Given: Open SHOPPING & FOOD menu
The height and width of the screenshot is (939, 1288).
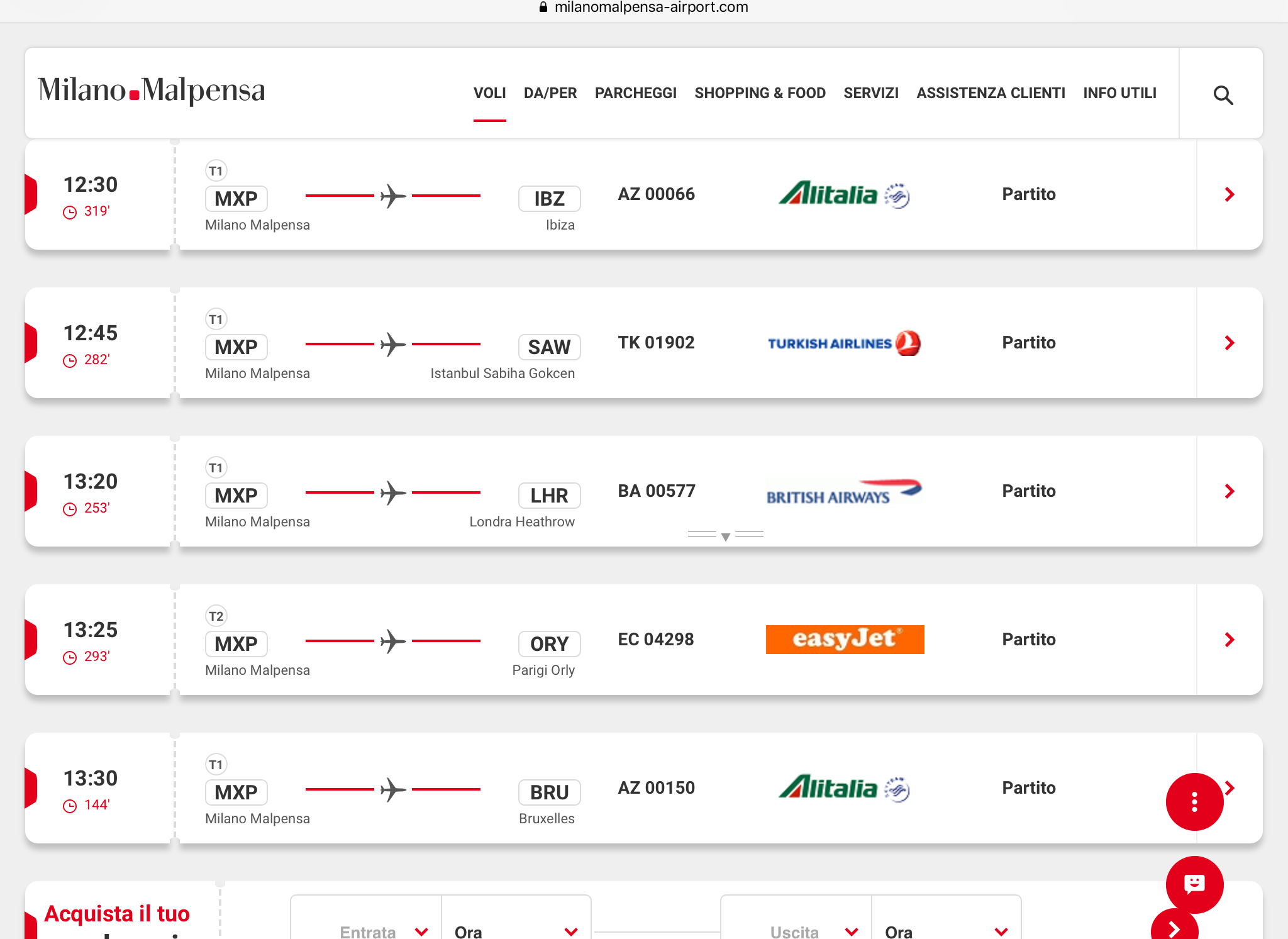Looking at the screenshot, I should point(760,93).
